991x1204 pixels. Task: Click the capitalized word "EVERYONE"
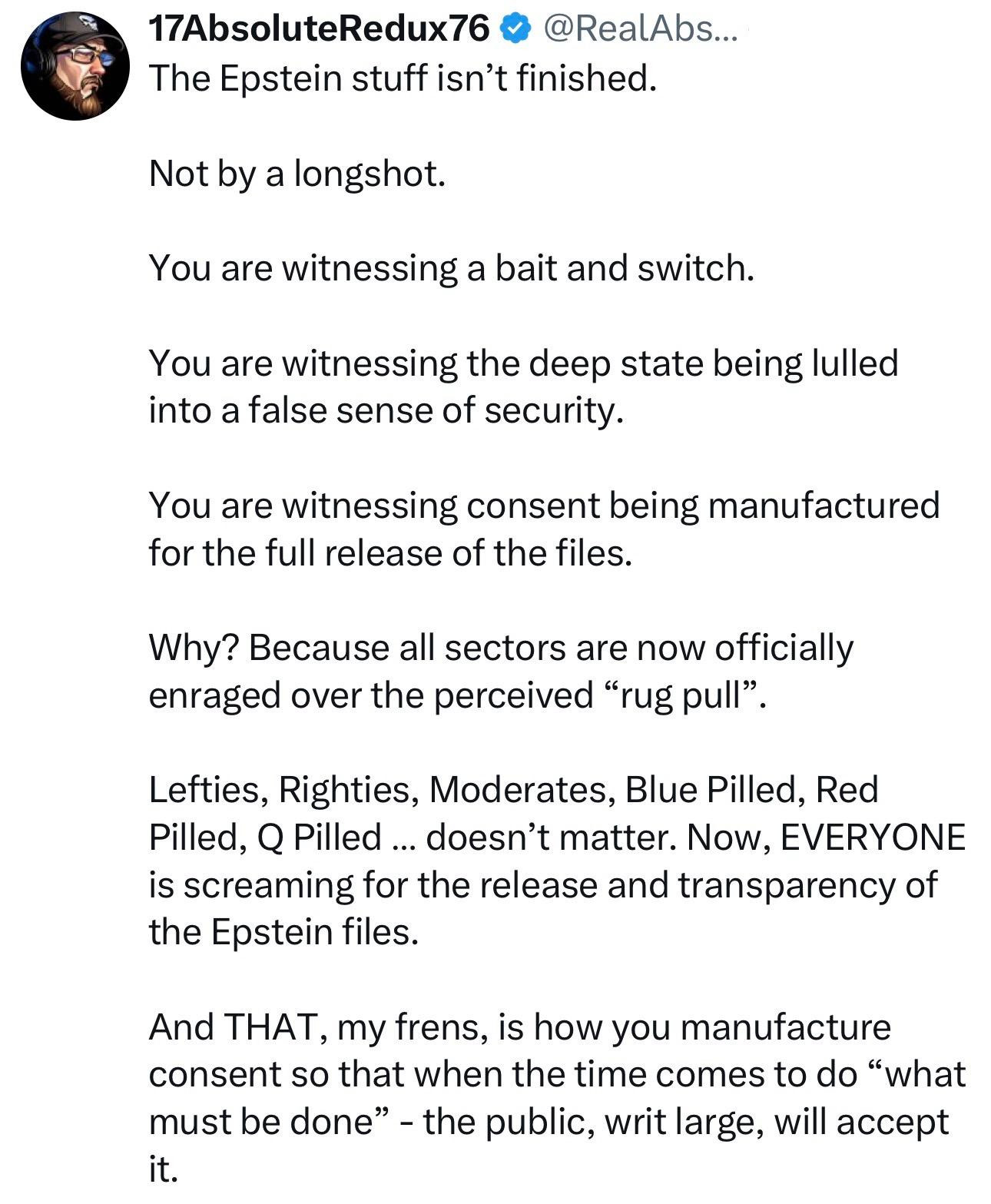(x=873, y=837)
